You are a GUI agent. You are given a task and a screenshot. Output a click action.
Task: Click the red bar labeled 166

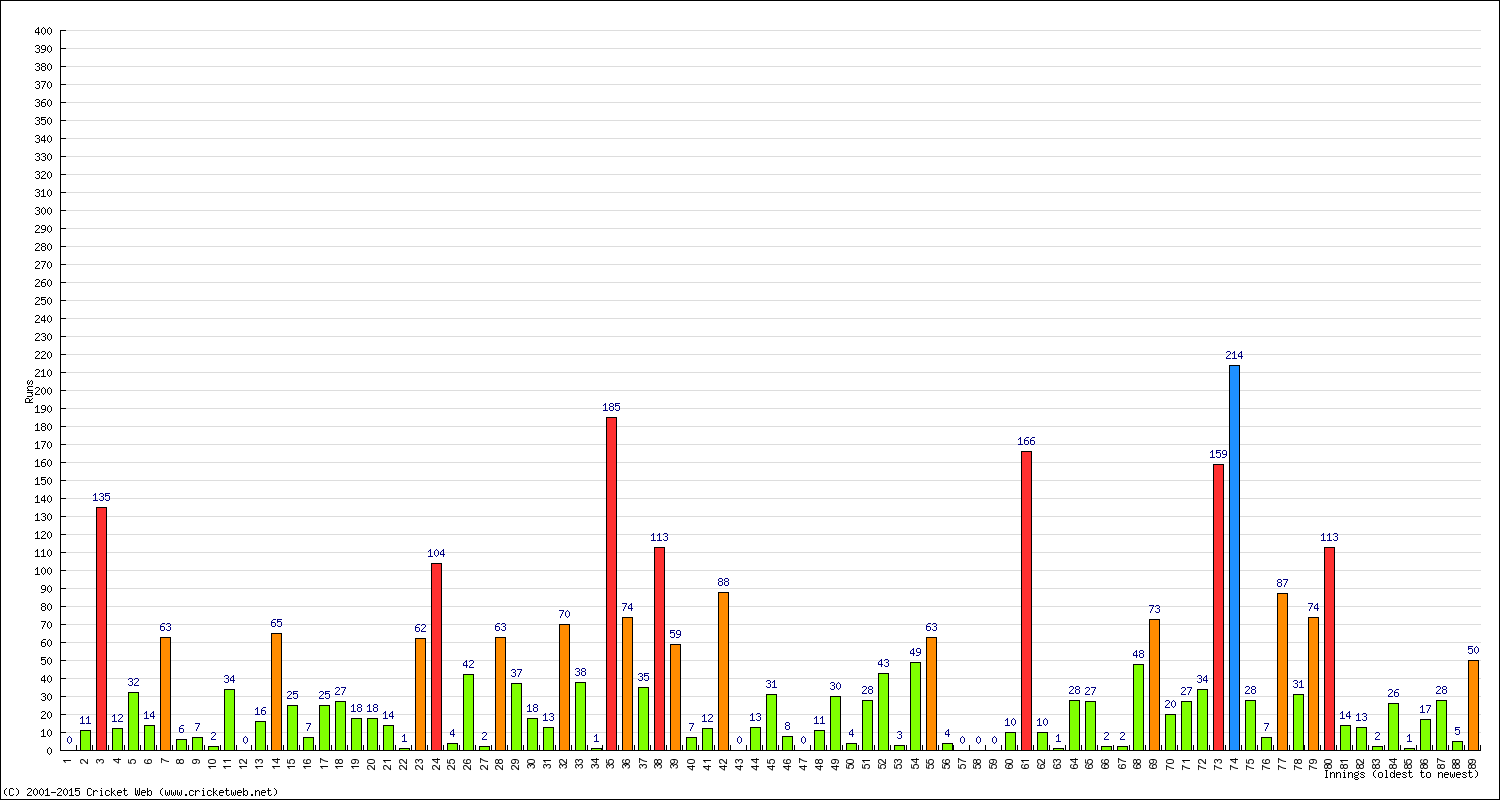1026,601
